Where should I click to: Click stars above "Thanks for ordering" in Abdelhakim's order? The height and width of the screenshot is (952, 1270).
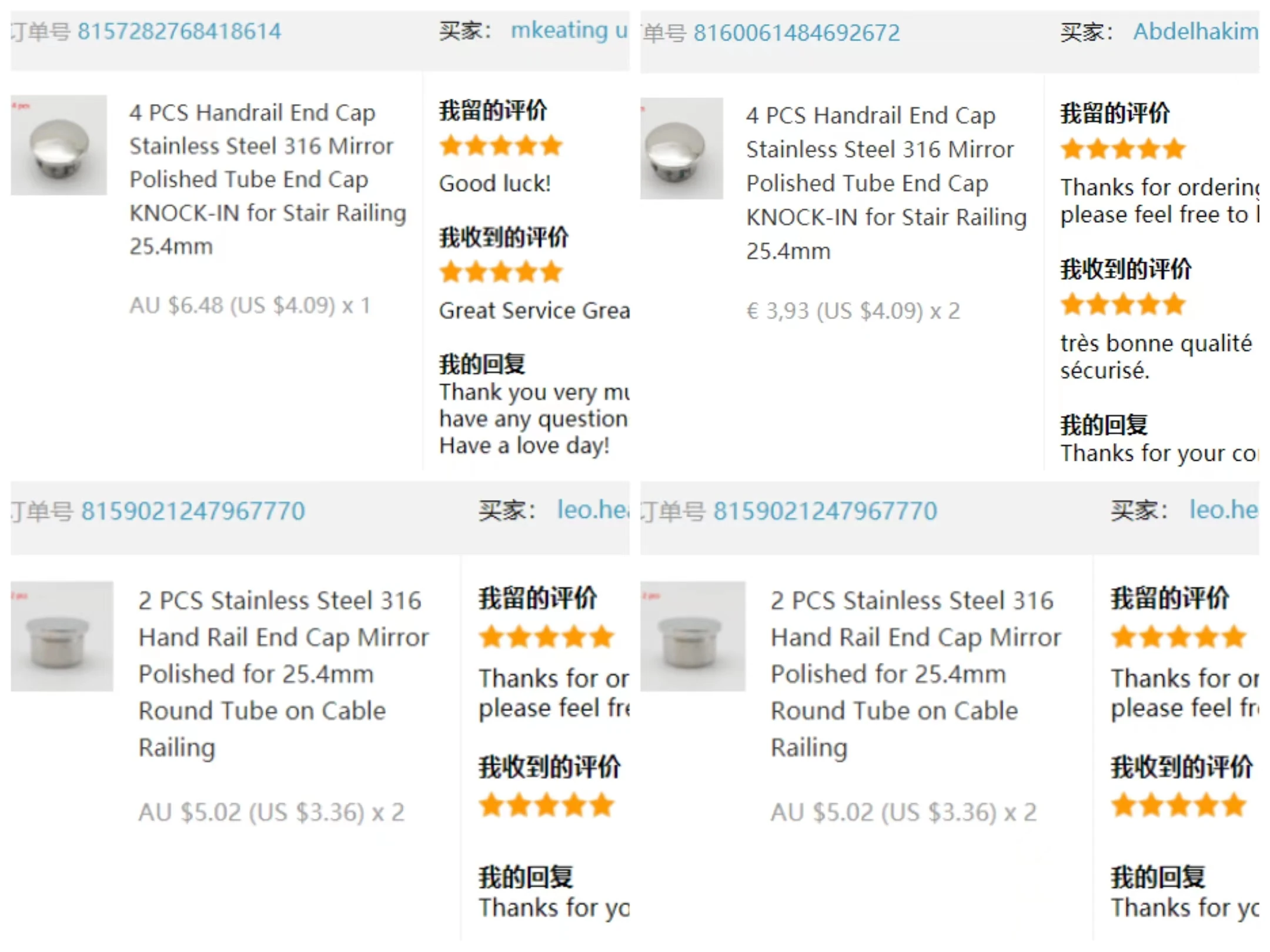click(x=1122, y=149)
